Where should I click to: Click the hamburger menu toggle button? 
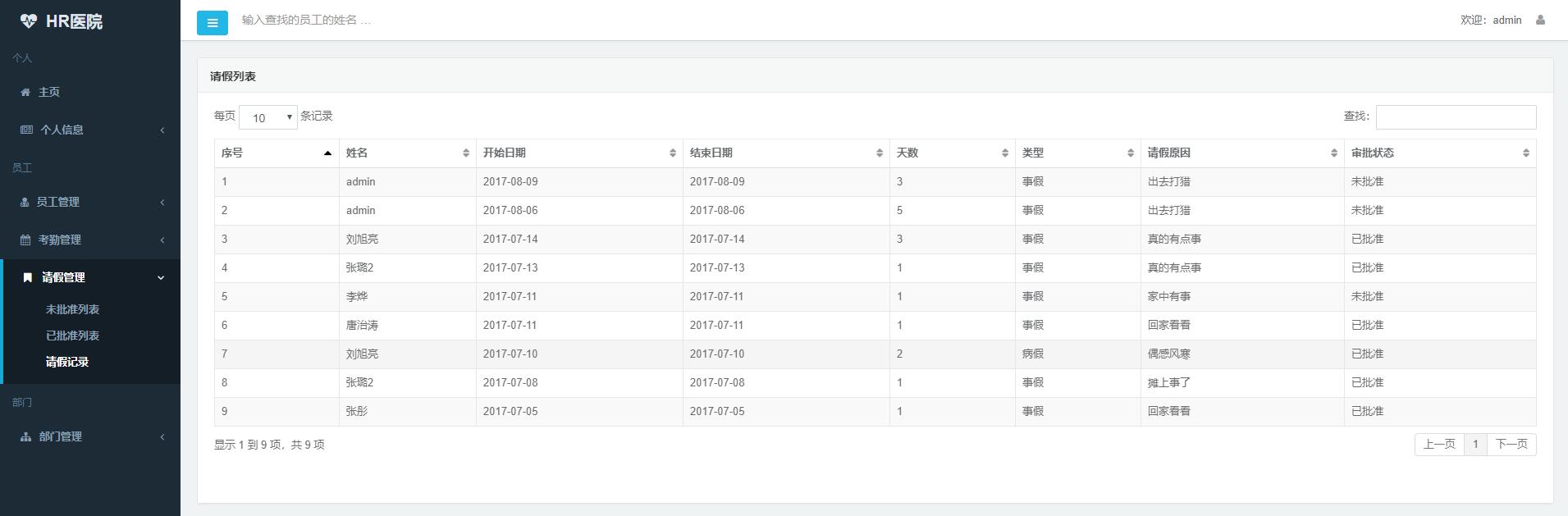pyautogui.click(x=212, y=23)
